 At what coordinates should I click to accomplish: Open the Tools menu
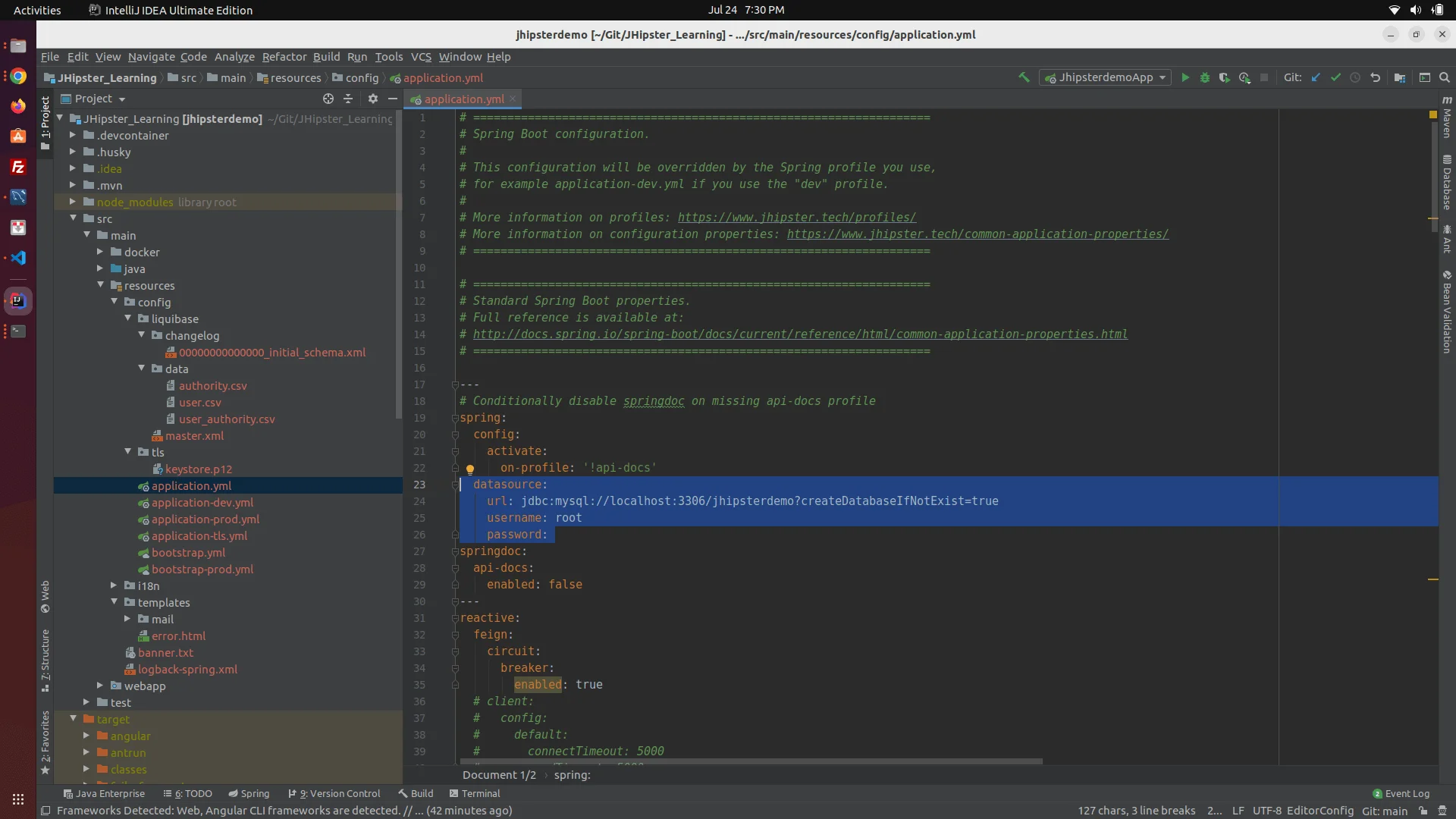click(389, 57)
